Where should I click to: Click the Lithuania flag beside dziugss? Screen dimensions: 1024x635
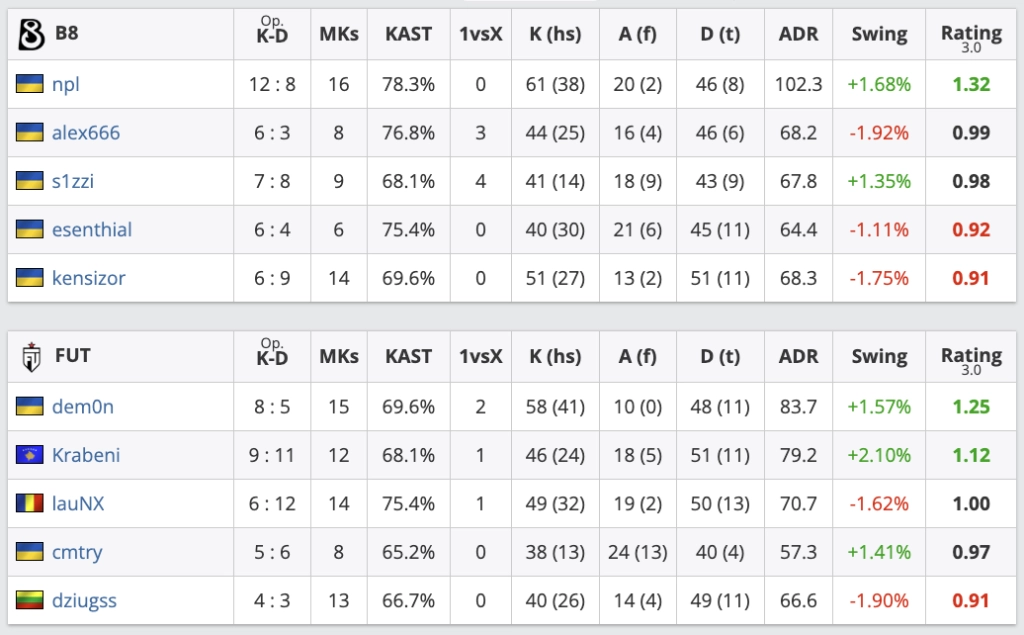tap(29, 600)
